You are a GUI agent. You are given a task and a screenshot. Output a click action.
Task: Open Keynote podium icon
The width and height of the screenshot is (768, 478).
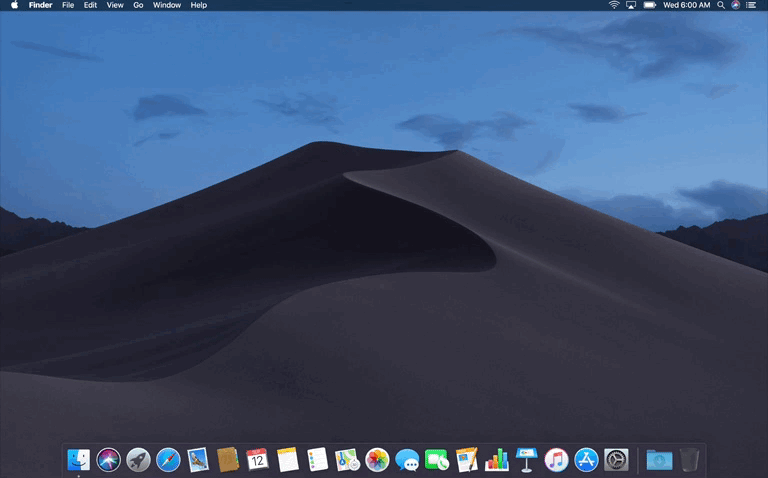(x=527, y=460)
